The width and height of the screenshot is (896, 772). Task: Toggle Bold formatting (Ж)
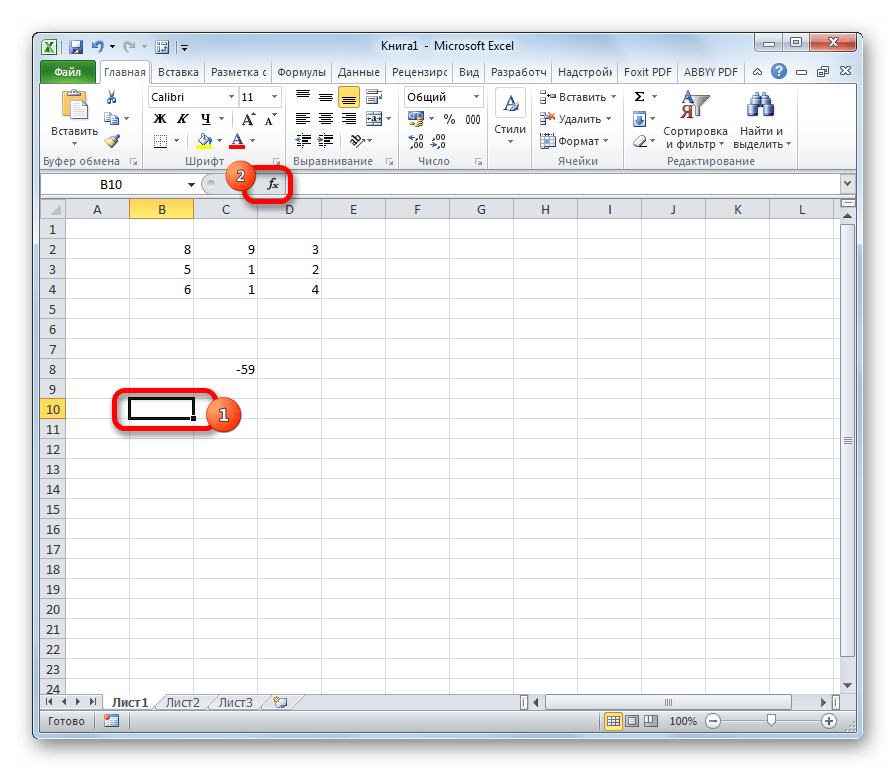tap(160, 119)
